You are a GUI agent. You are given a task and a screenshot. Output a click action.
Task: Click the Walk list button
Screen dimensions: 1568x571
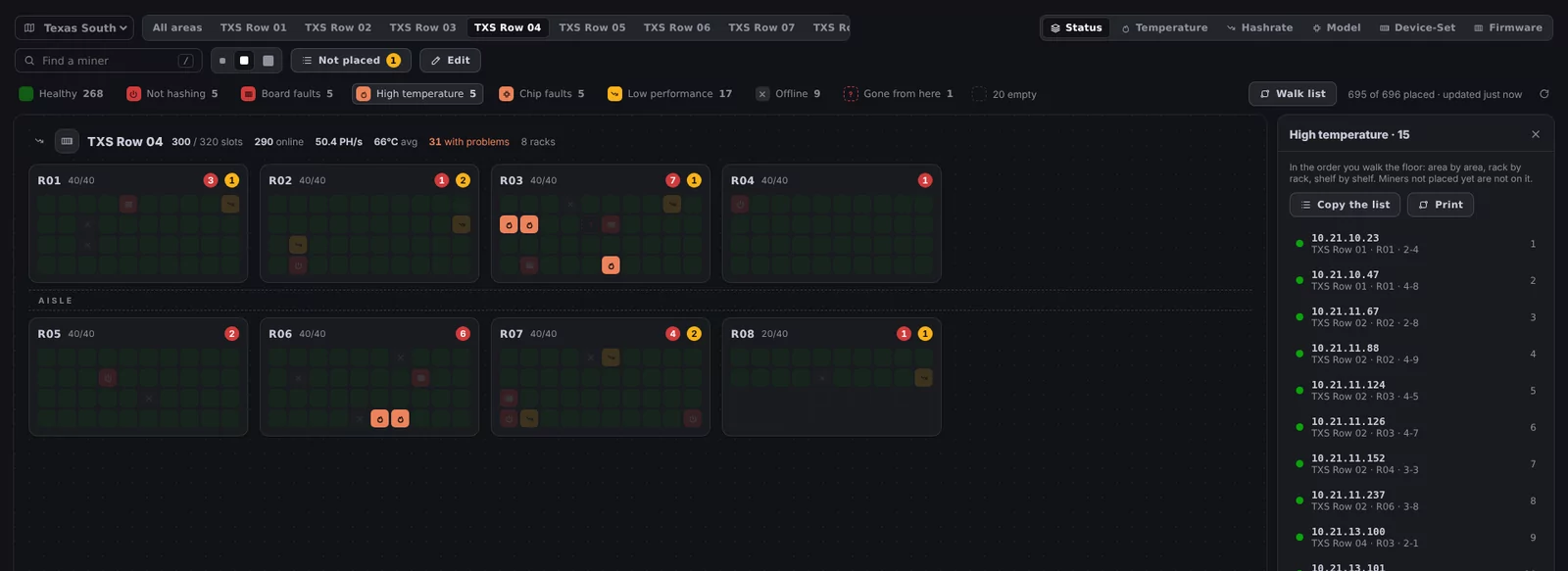pos(1293,94)
